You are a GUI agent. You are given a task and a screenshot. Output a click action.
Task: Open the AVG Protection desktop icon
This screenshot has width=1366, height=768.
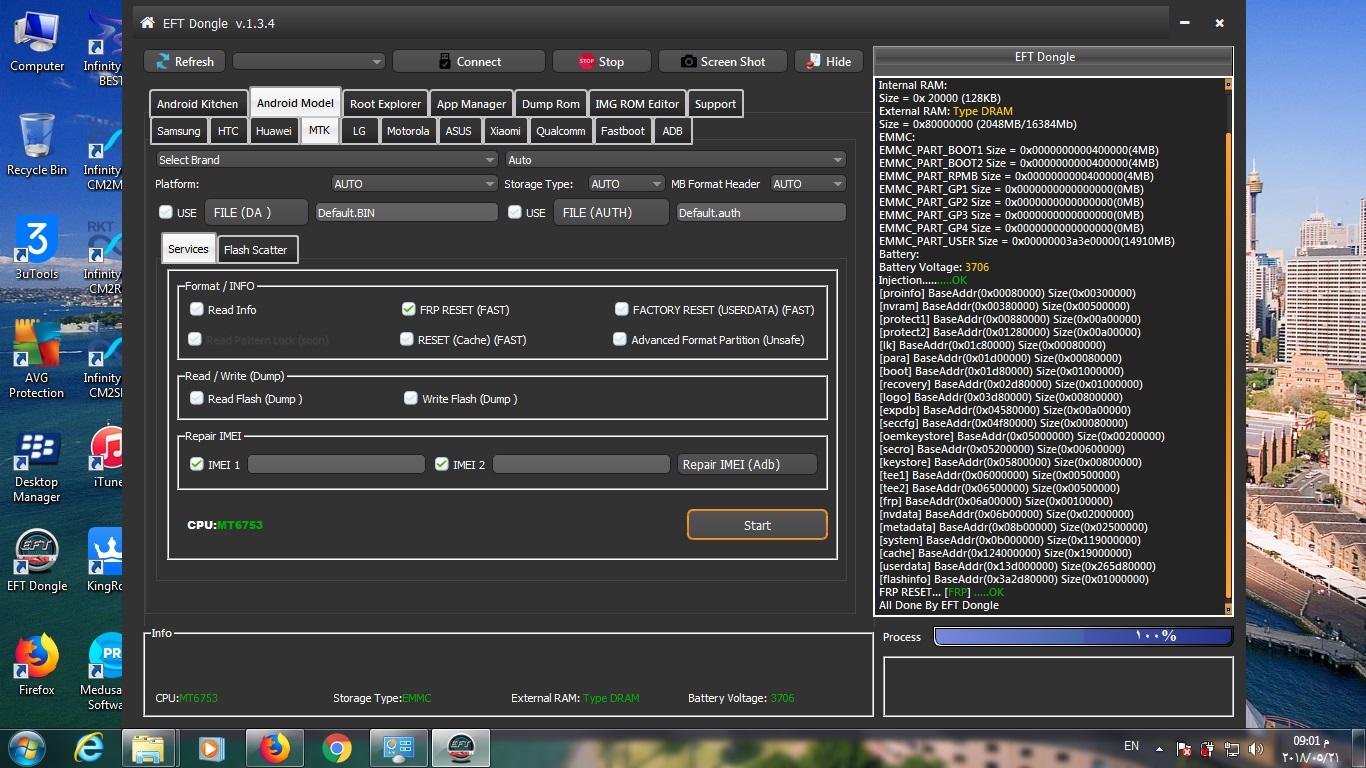point(37,360)
